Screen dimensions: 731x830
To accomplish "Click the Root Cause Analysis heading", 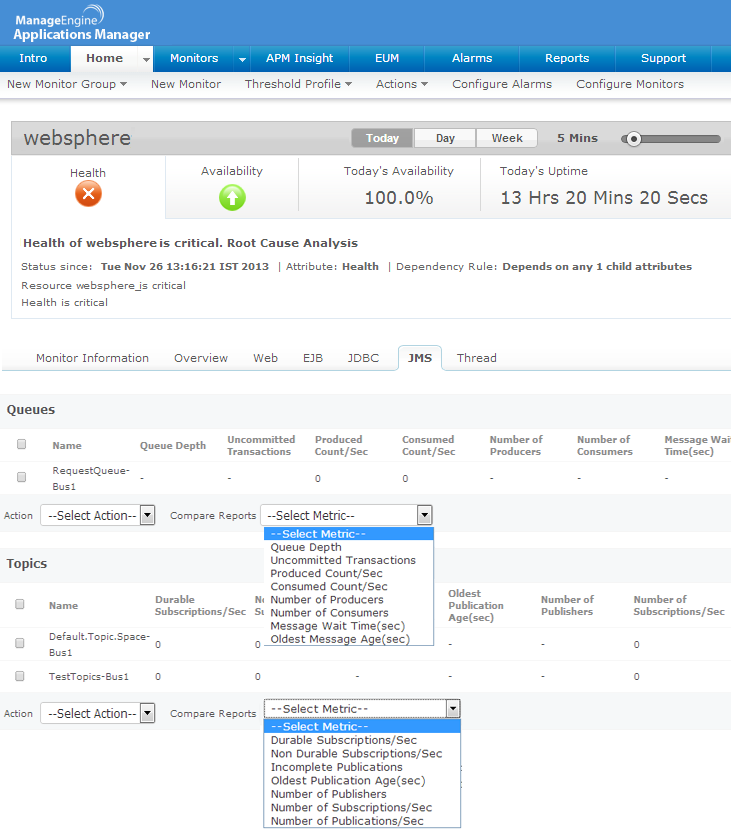I will coord(292,243).
